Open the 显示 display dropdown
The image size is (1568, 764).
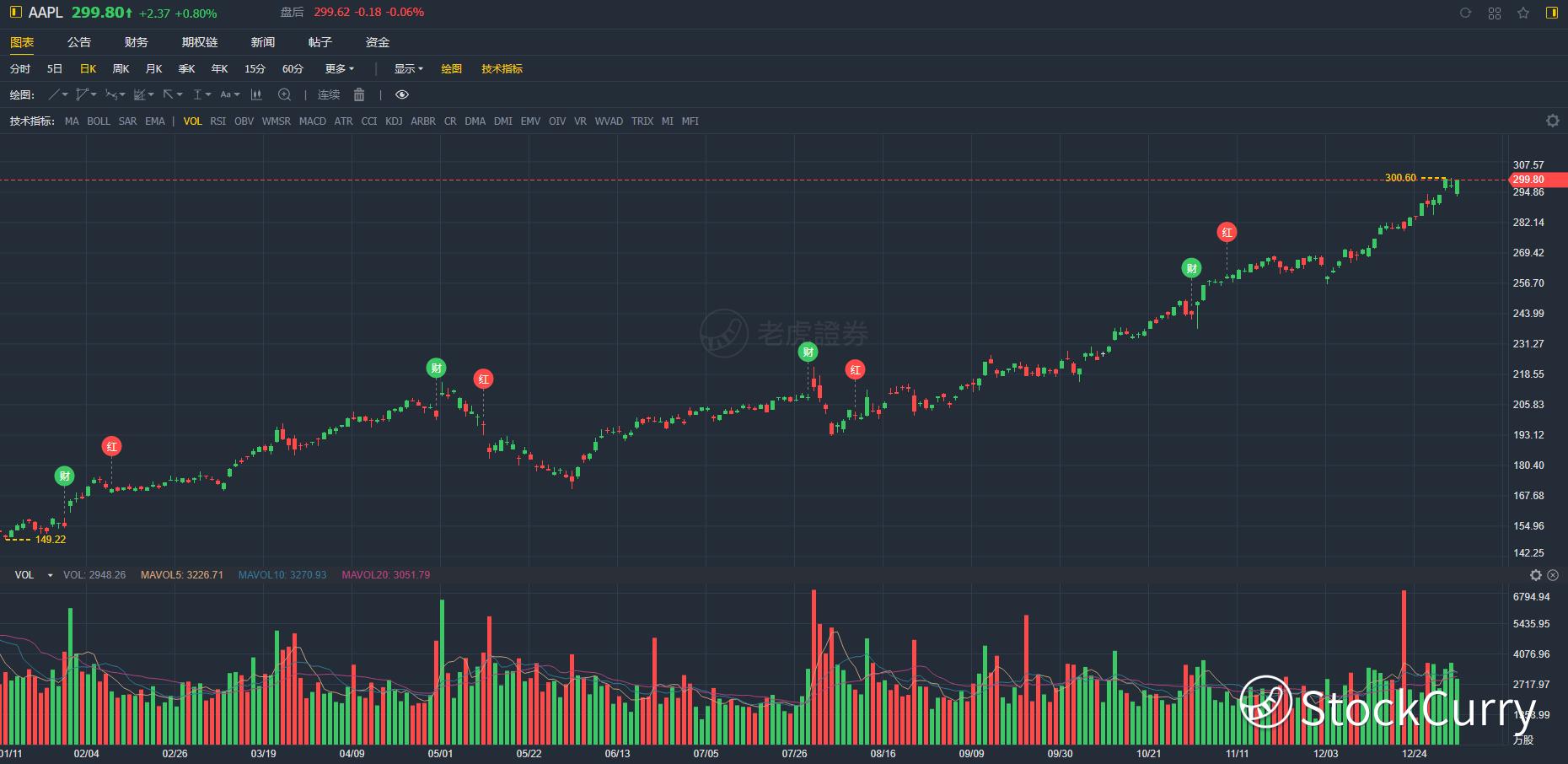pyautogui.click(x=409, y=69)
